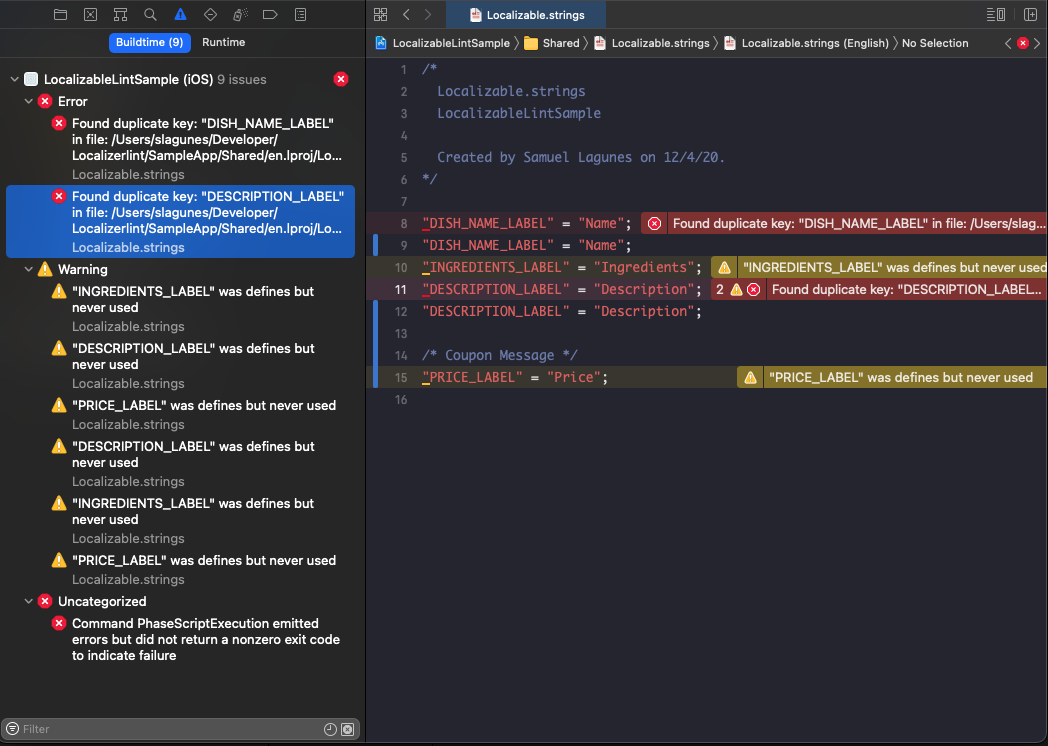Screen dimensions: 1048x746
Task: Collapse the Uncategorized group
Action: point(29,601)
